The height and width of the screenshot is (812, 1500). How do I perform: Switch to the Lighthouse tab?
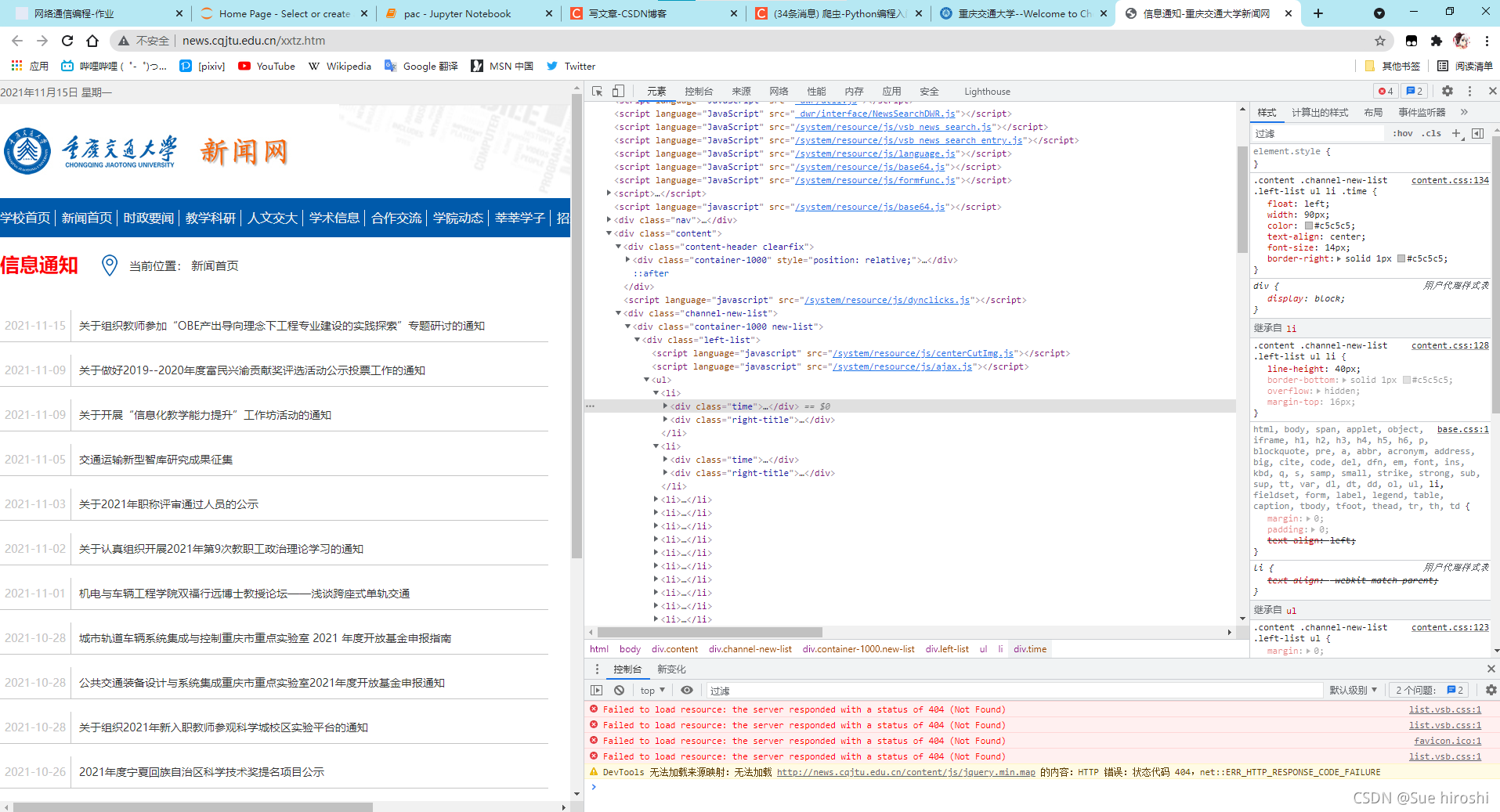[987, 91]
